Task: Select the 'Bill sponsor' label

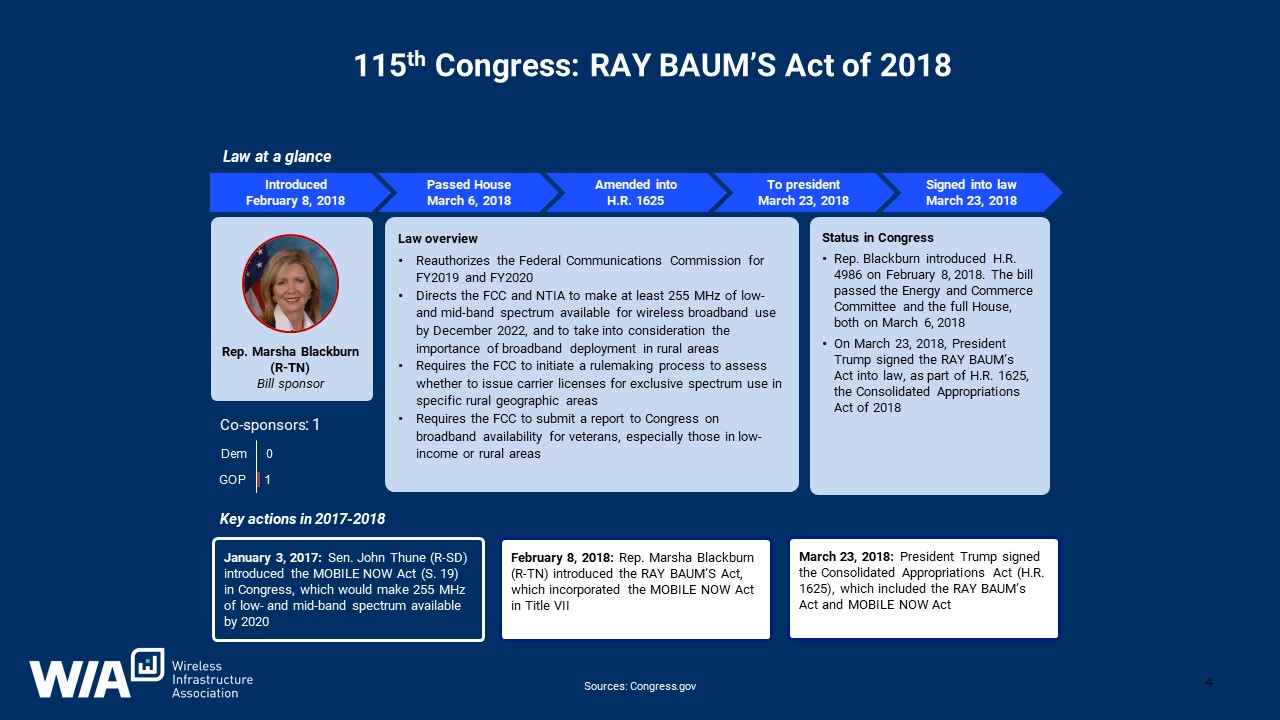Action: click(x=290, y=383)
